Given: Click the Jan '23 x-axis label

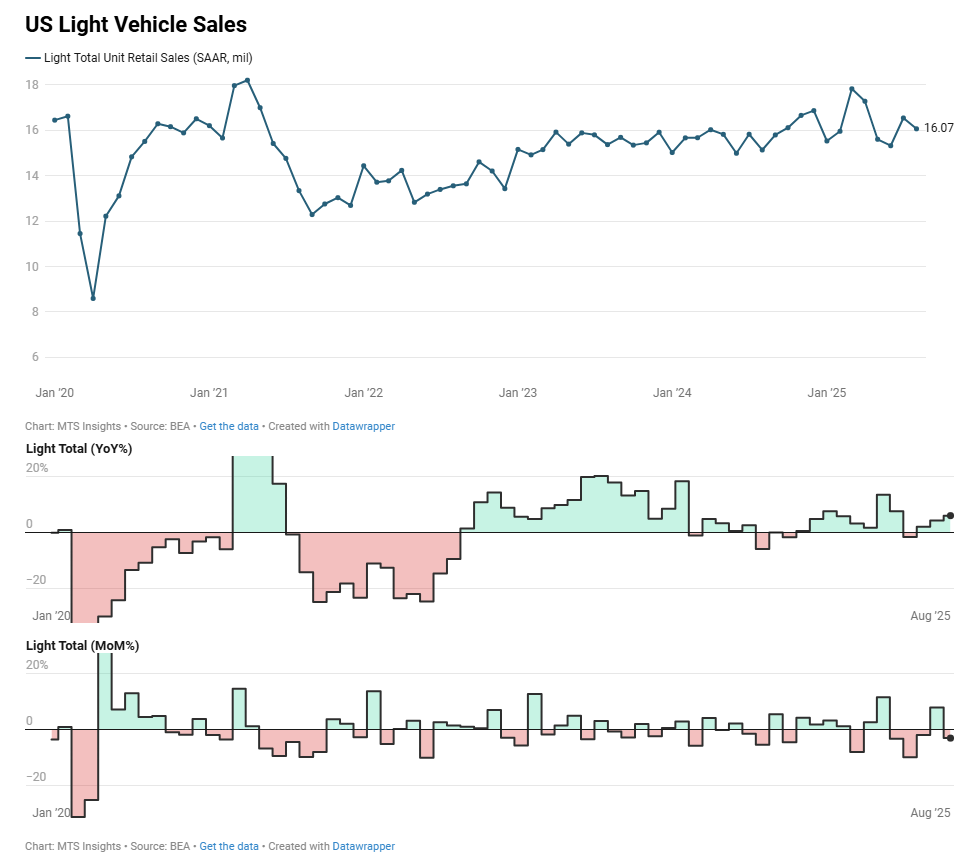Looking at the screenshot, I should pyautogui.click(x=517, y=393).
